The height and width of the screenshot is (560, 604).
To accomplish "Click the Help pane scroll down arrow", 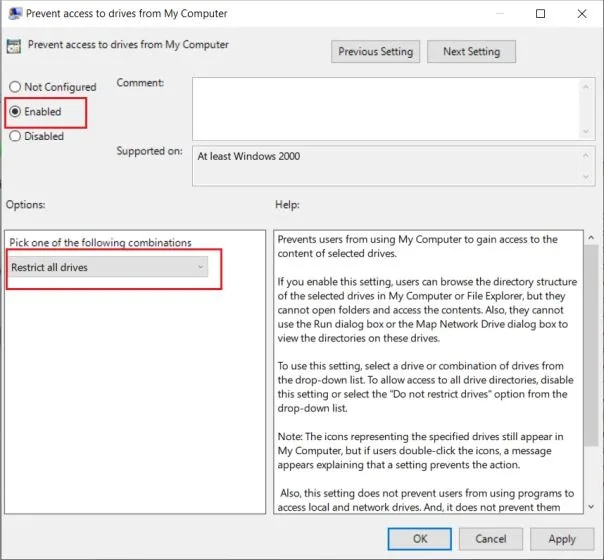I will coord(591,507).
